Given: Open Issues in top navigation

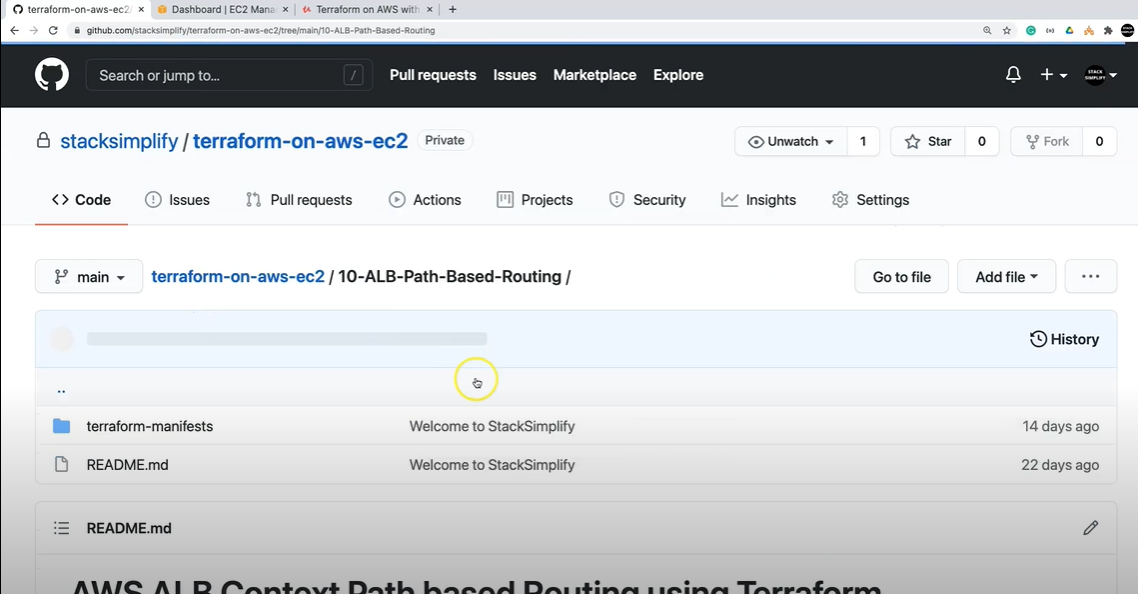Looking at the screenshot, I should [515, 75].
